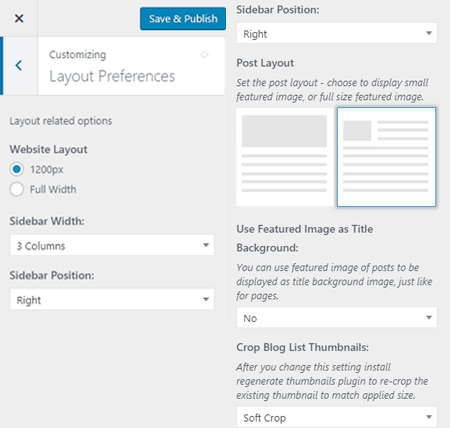450x428 pixels.
Task: Choose the small featured image post layout
Action: tap(386, 157)
